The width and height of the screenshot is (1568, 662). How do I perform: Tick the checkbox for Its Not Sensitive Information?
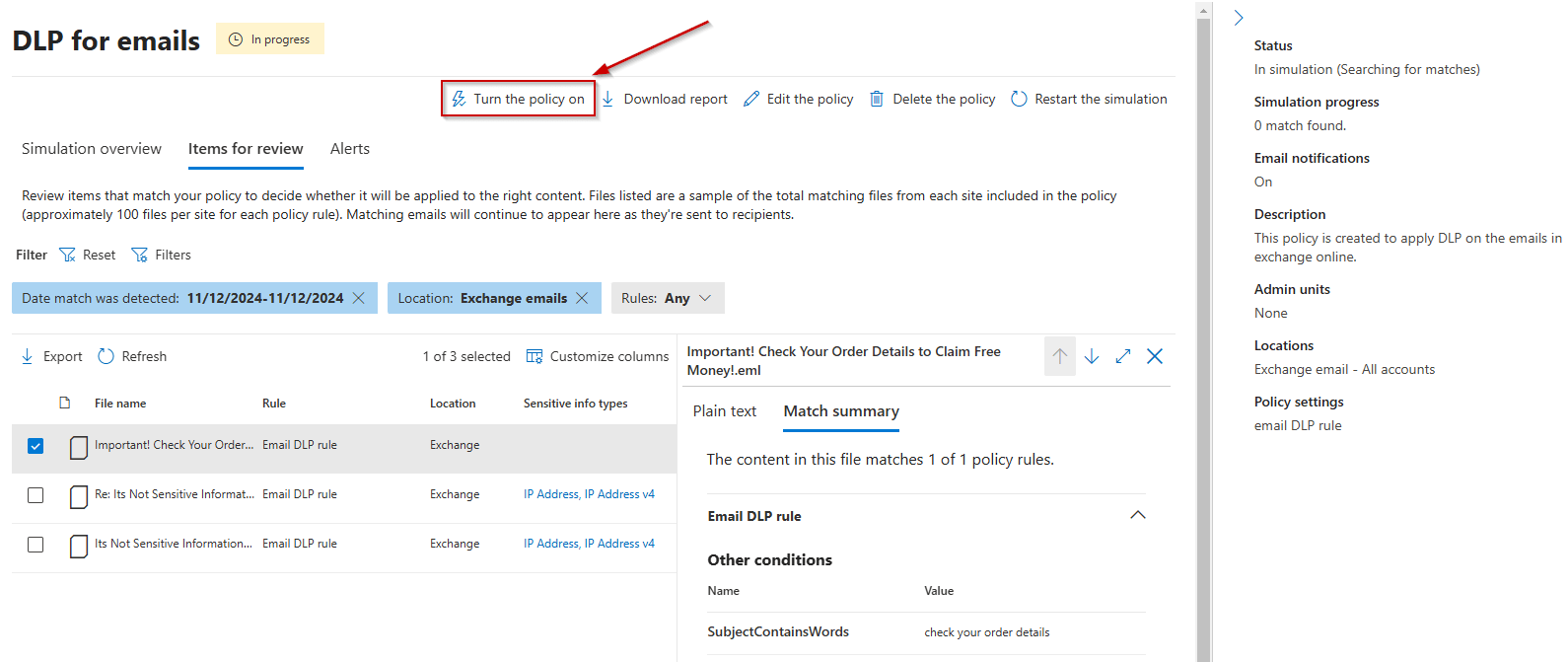(36, 545)
